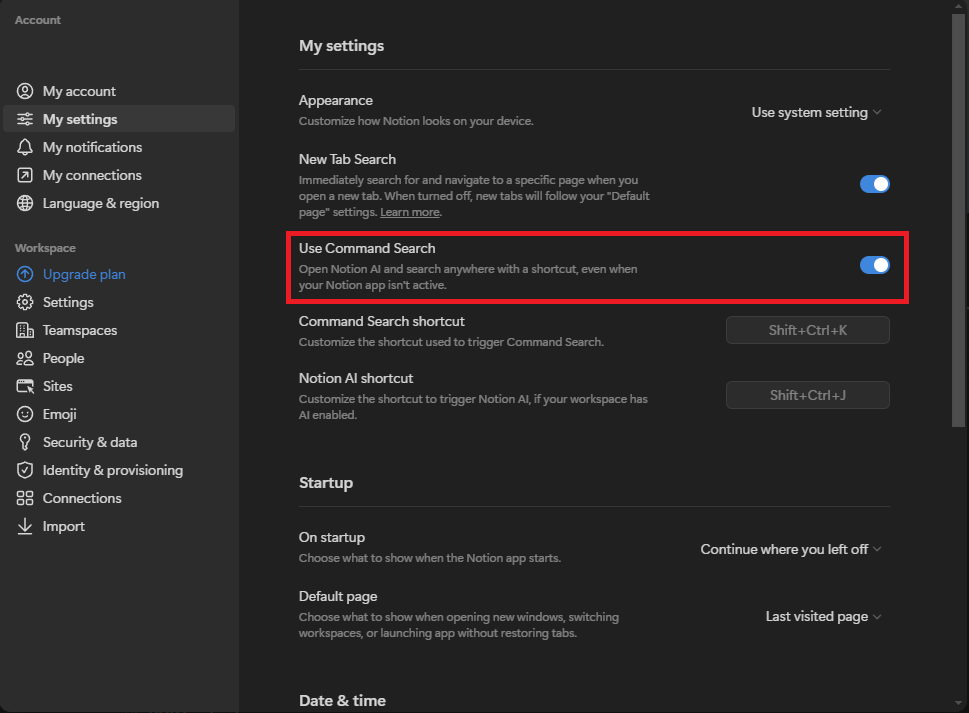969x713 pixels.
Task: Click the Emoji smiley icon
Action: click(x=25, y=414)
